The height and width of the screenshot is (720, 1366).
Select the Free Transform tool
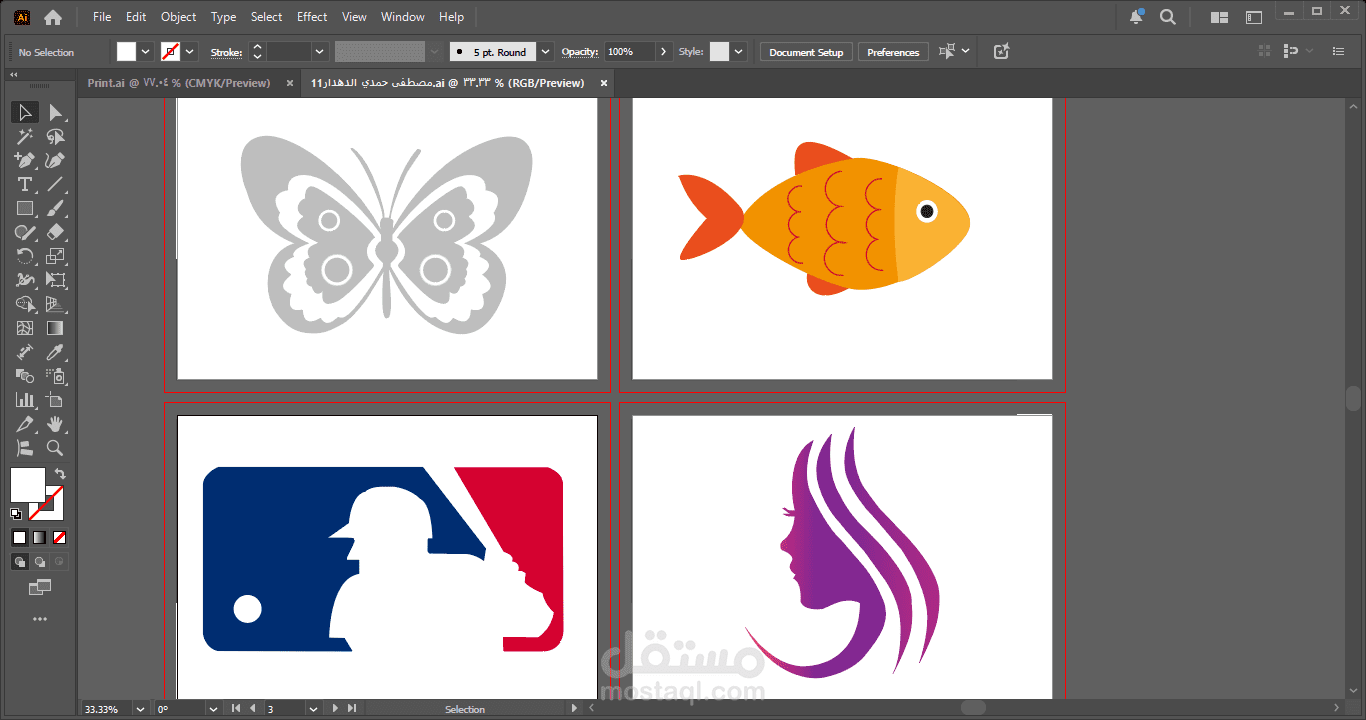[56, 280]
